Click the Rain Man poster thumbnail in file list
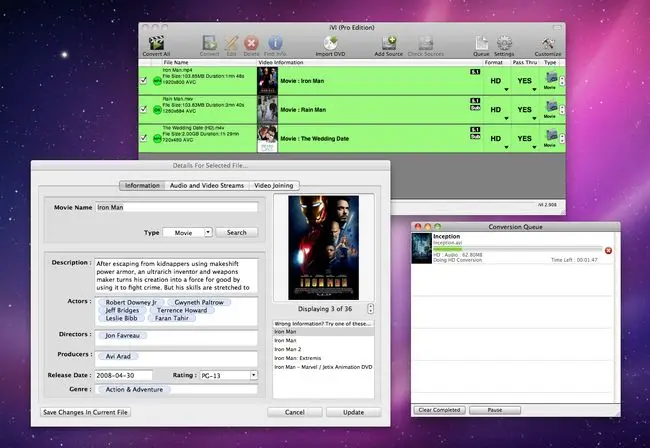The image size is (650, 448). [267, 110]
